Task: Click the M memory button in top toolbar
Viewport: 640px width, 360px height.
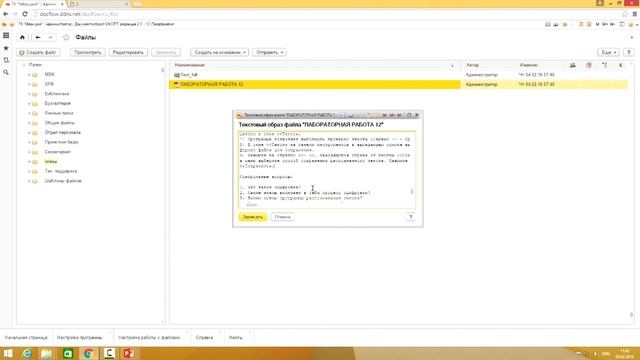Action: coord(597,24)
